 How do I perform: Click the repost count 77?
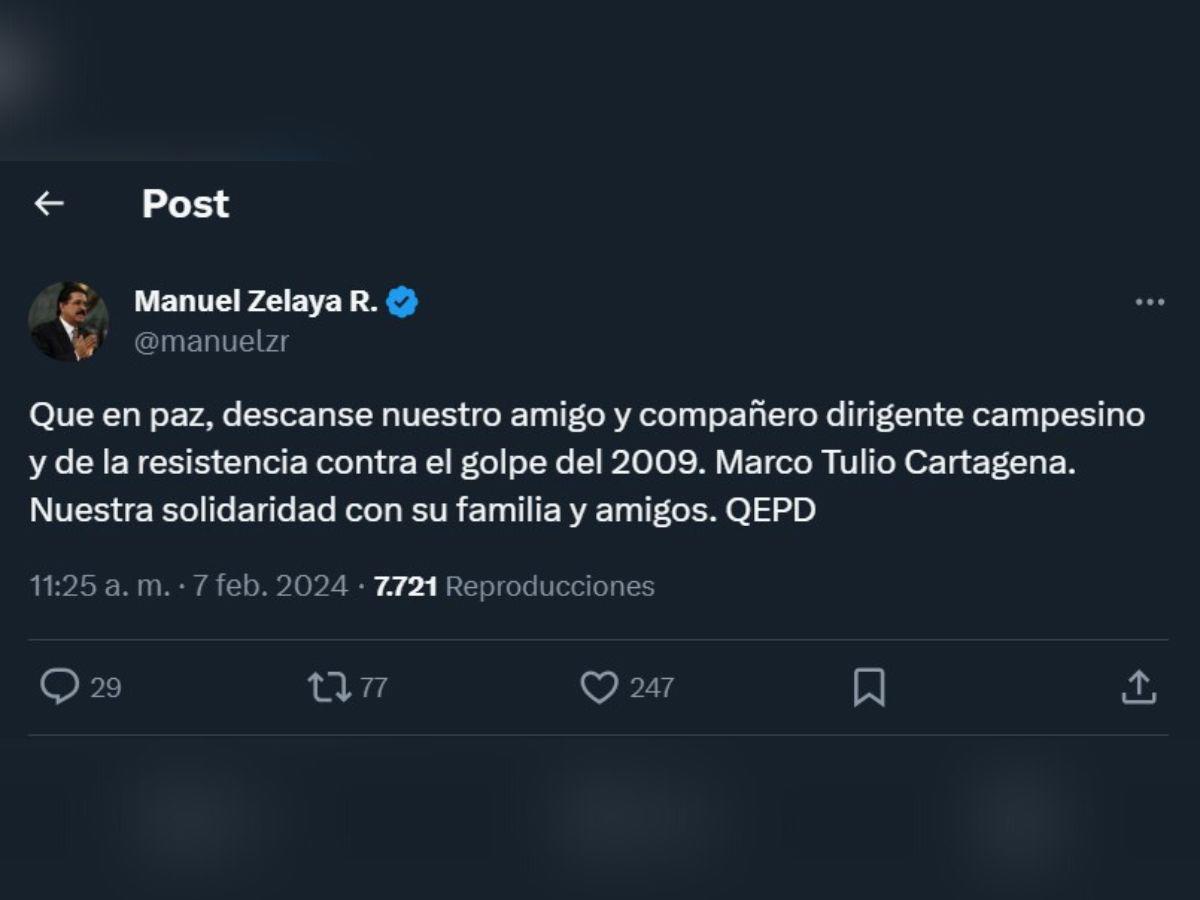pos(373,688)
